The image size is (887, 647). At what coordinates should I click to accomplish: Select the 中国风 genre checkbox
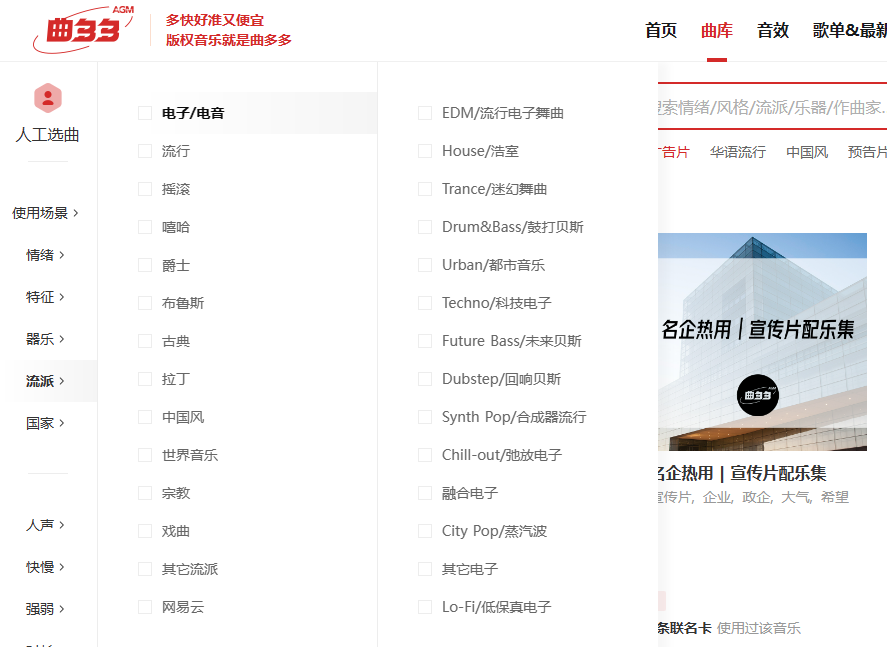click(x=145, y=417)
